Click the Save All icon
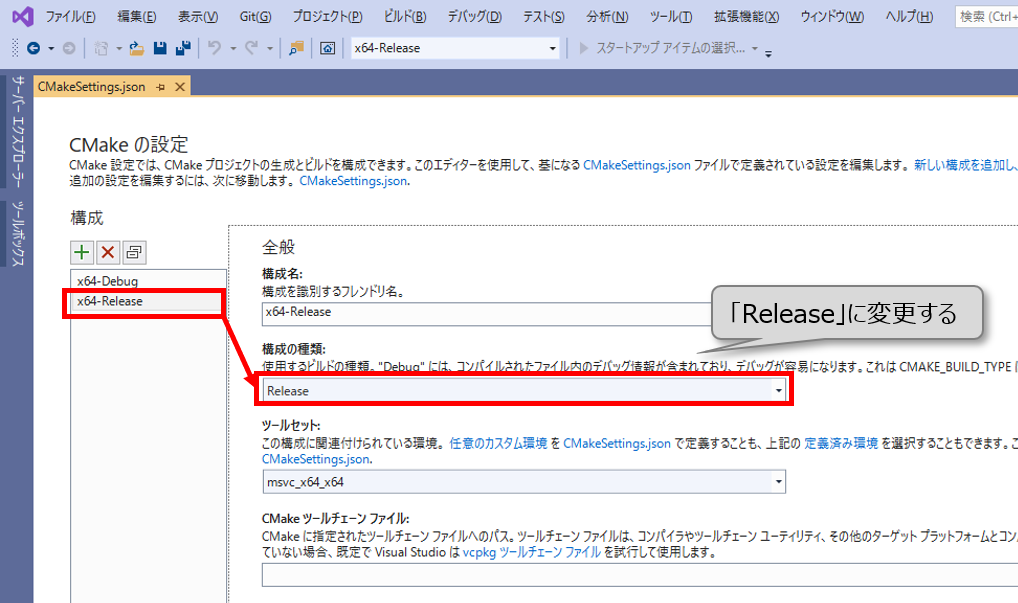The height and width of the screenshot is (603, 1018). (183, 48)
